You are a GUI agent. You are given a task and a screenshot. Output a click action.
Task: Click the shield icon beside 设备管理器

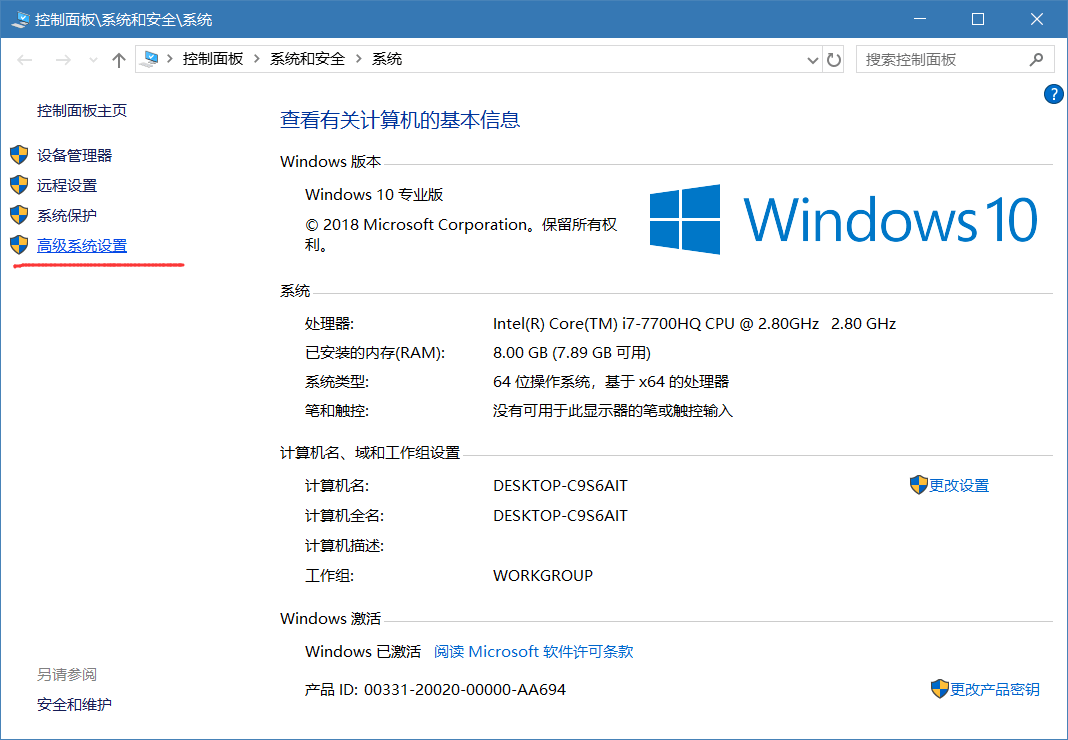pyautogui.click(x=19, y=155)
